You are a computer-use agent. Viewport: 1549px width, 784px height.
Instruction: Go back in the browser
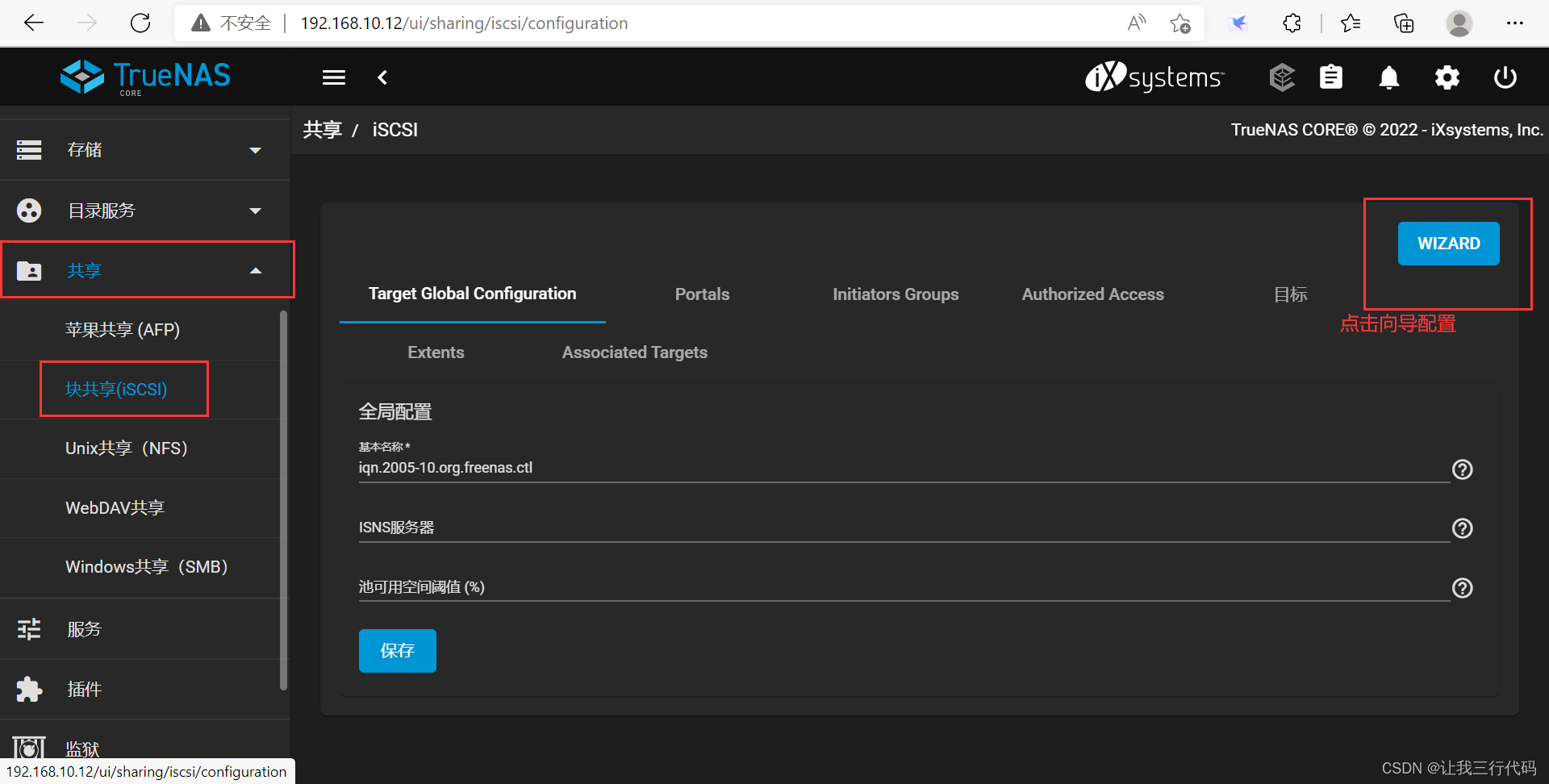[x=34, y=23]
